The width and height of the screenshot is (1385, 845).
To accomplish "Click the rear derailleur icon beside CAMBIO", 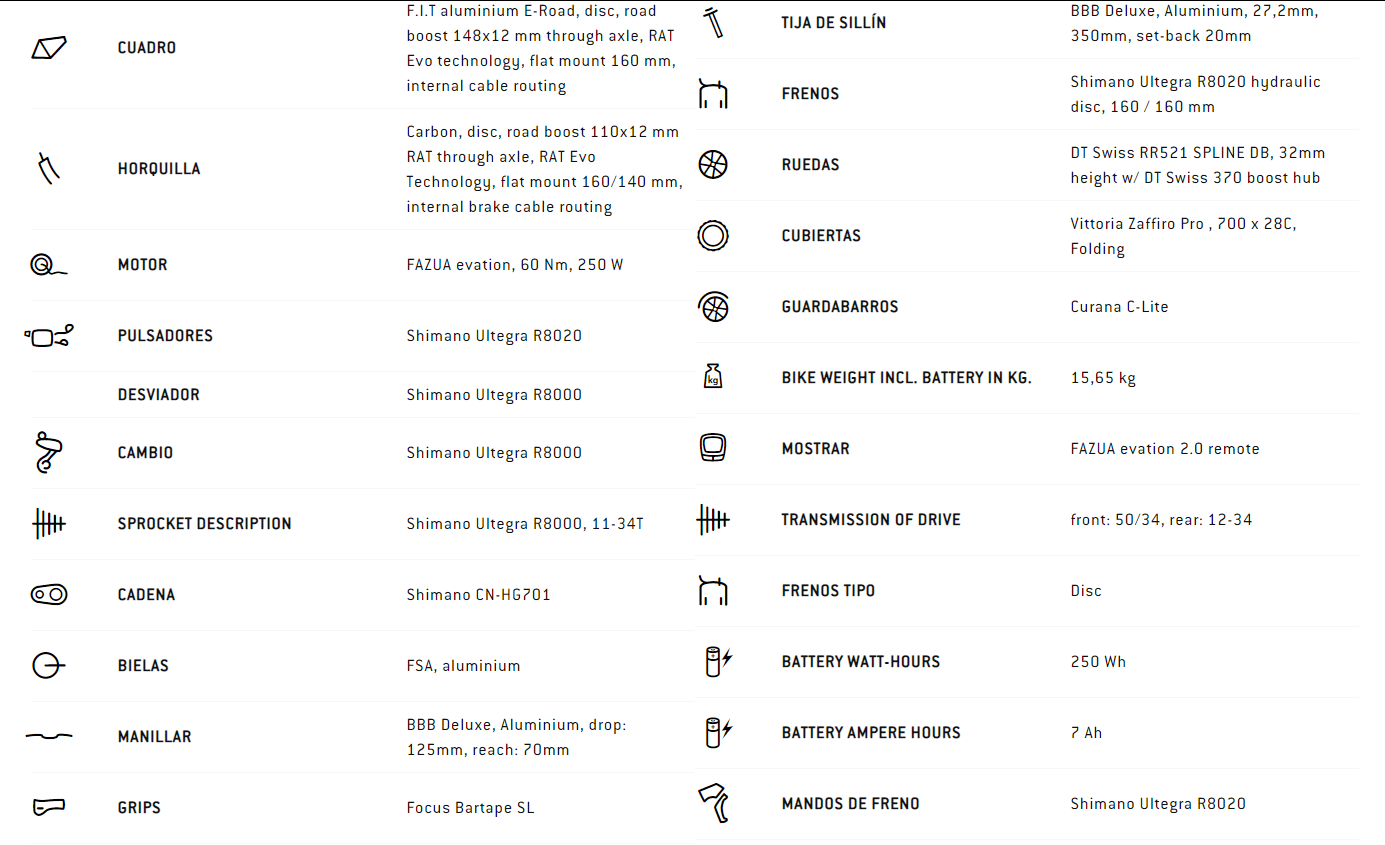I will click(49, 452).
